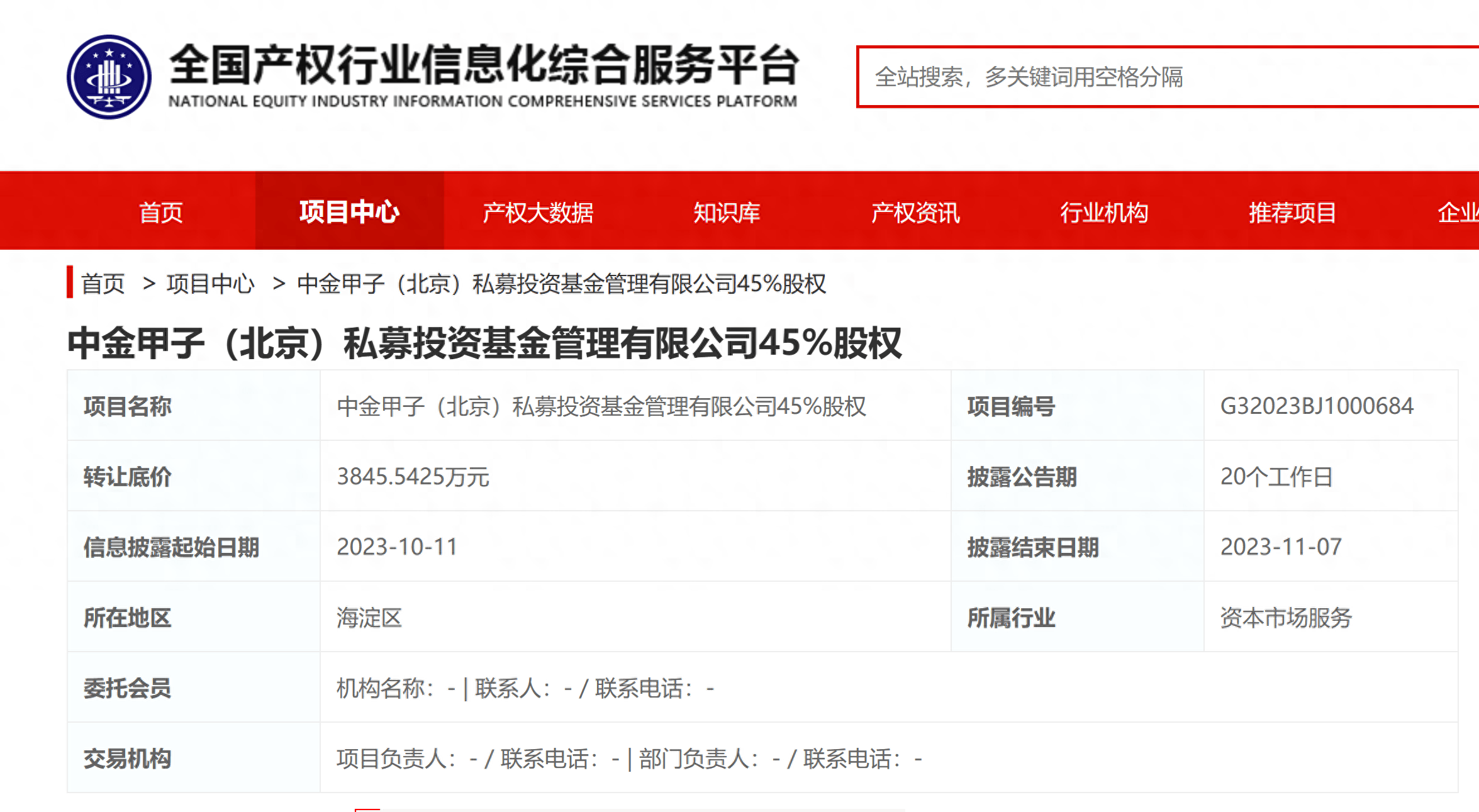
Task: Open the 产权资讯 navigation item
Action: point(915,213)
